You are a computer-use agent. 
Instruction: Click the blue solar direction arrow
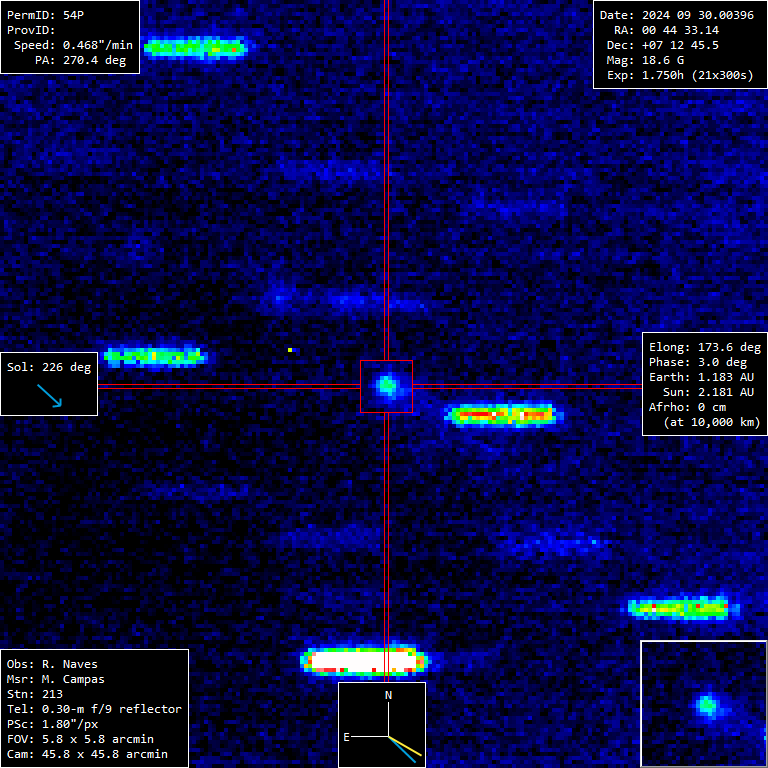point(49,395)
